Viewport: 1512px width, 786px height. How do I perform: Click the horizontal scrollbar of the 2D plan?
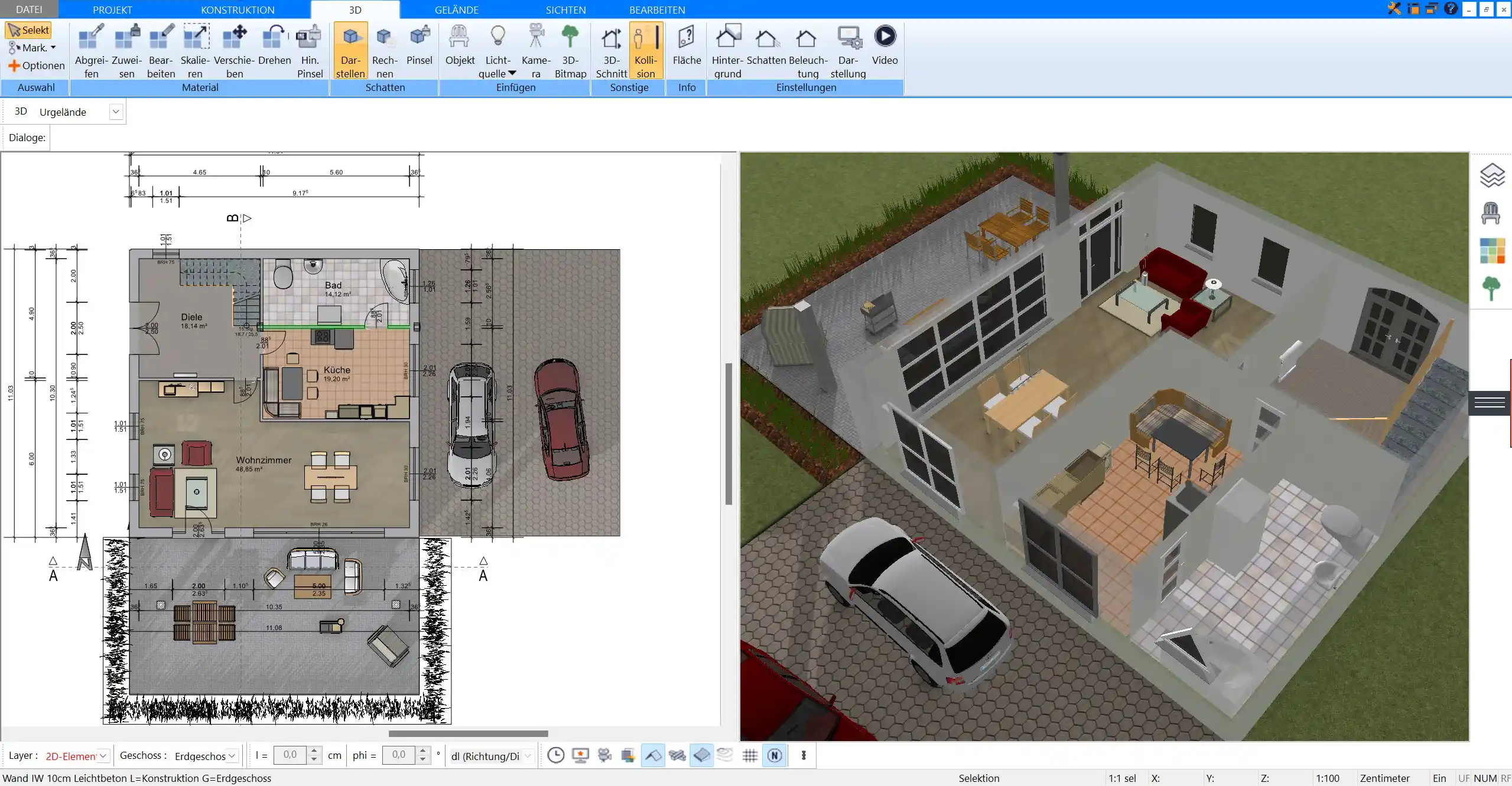[x=468, y=733]
